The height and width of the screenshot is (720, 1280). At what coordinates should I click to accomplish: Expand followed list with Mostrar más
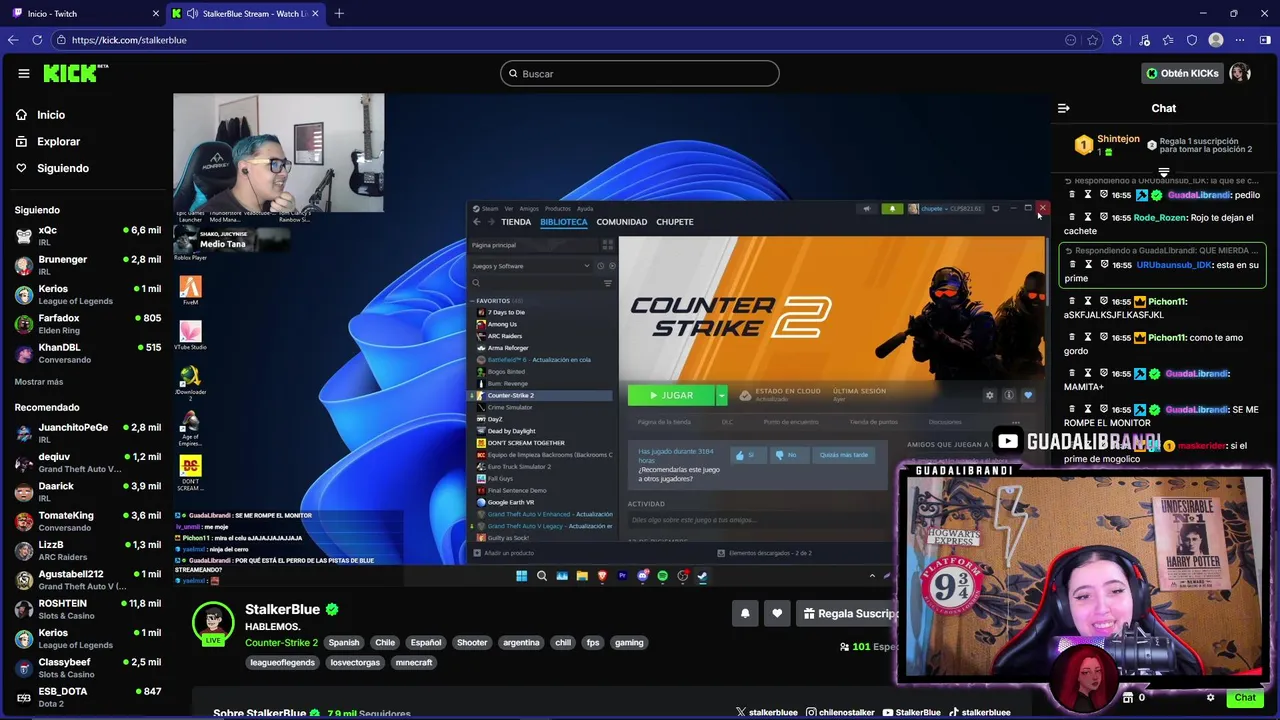[39, 382]
